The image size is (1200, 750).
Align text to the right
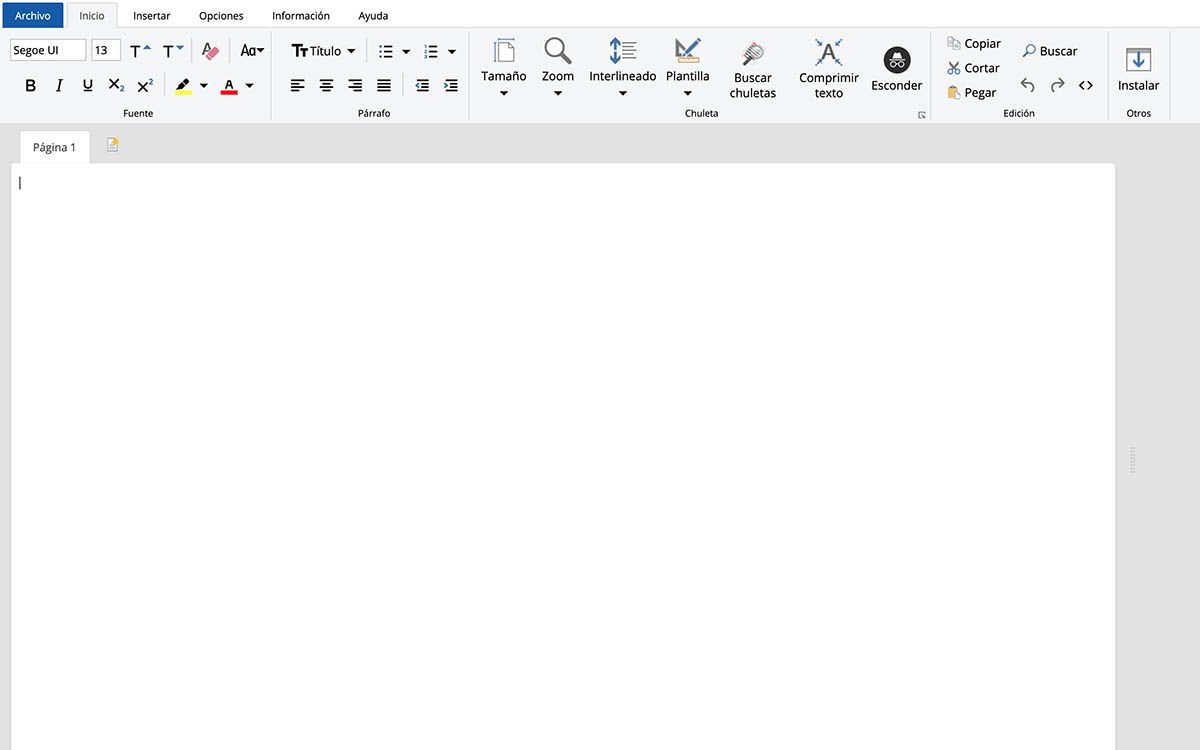coord(355,86)
